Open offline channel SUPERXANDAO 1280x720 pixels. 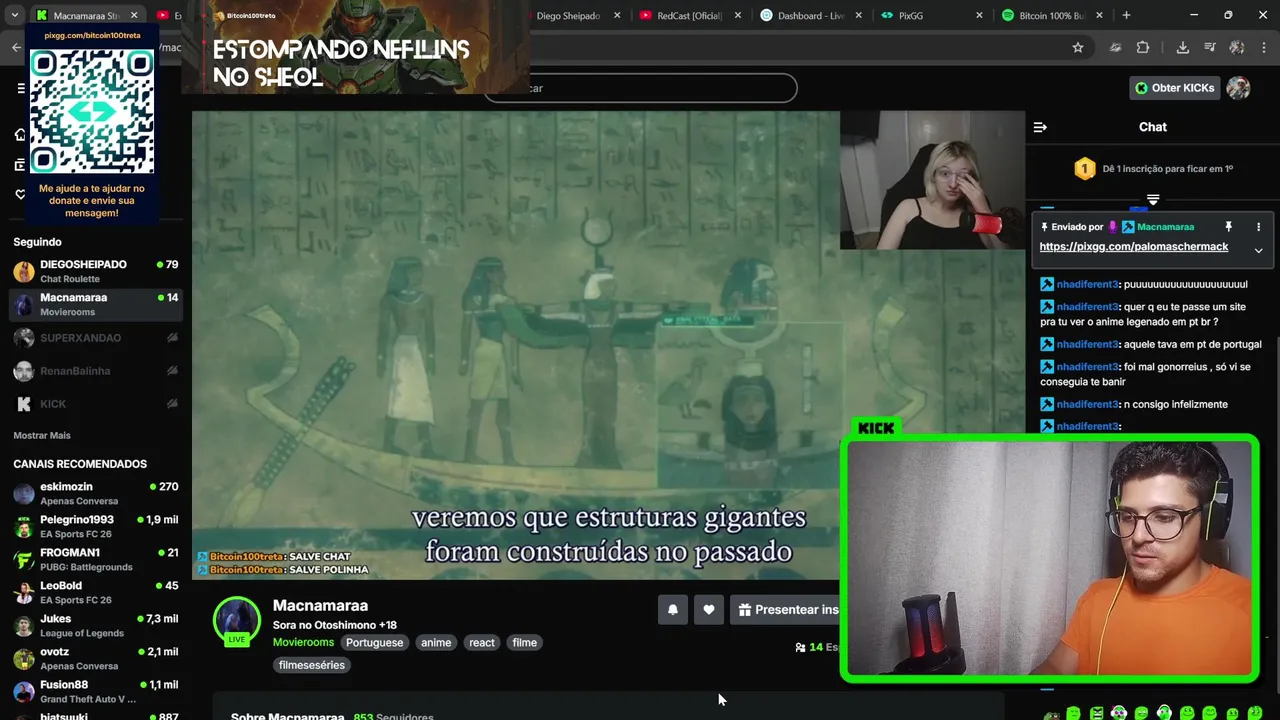(95, 338)
